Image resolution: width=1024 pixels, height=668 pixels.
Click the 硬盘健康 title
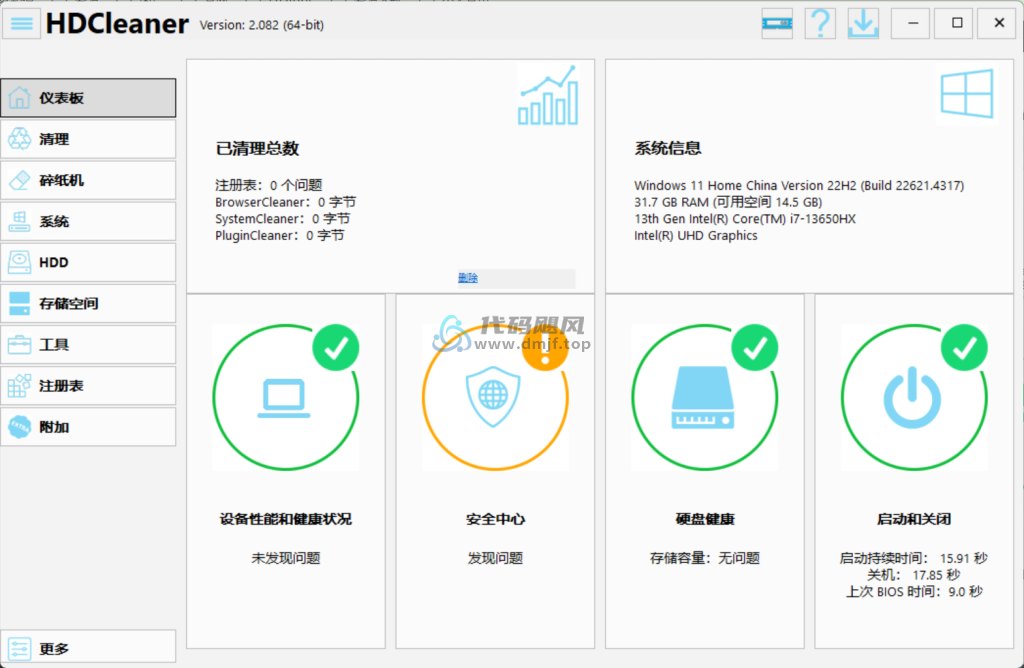tap(705, 519)
